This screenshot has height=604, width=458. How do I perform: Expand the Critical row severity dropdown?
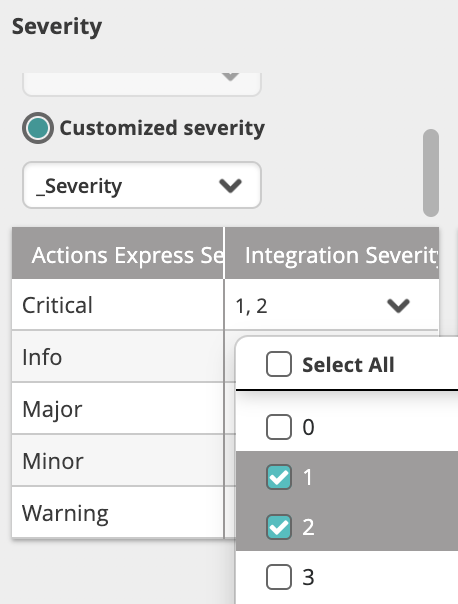pyautogui.click(x=331, y=305)
